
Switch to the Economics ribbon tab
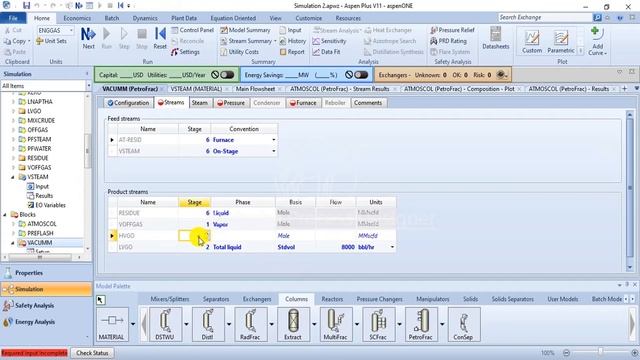click(x=77, y=18)
